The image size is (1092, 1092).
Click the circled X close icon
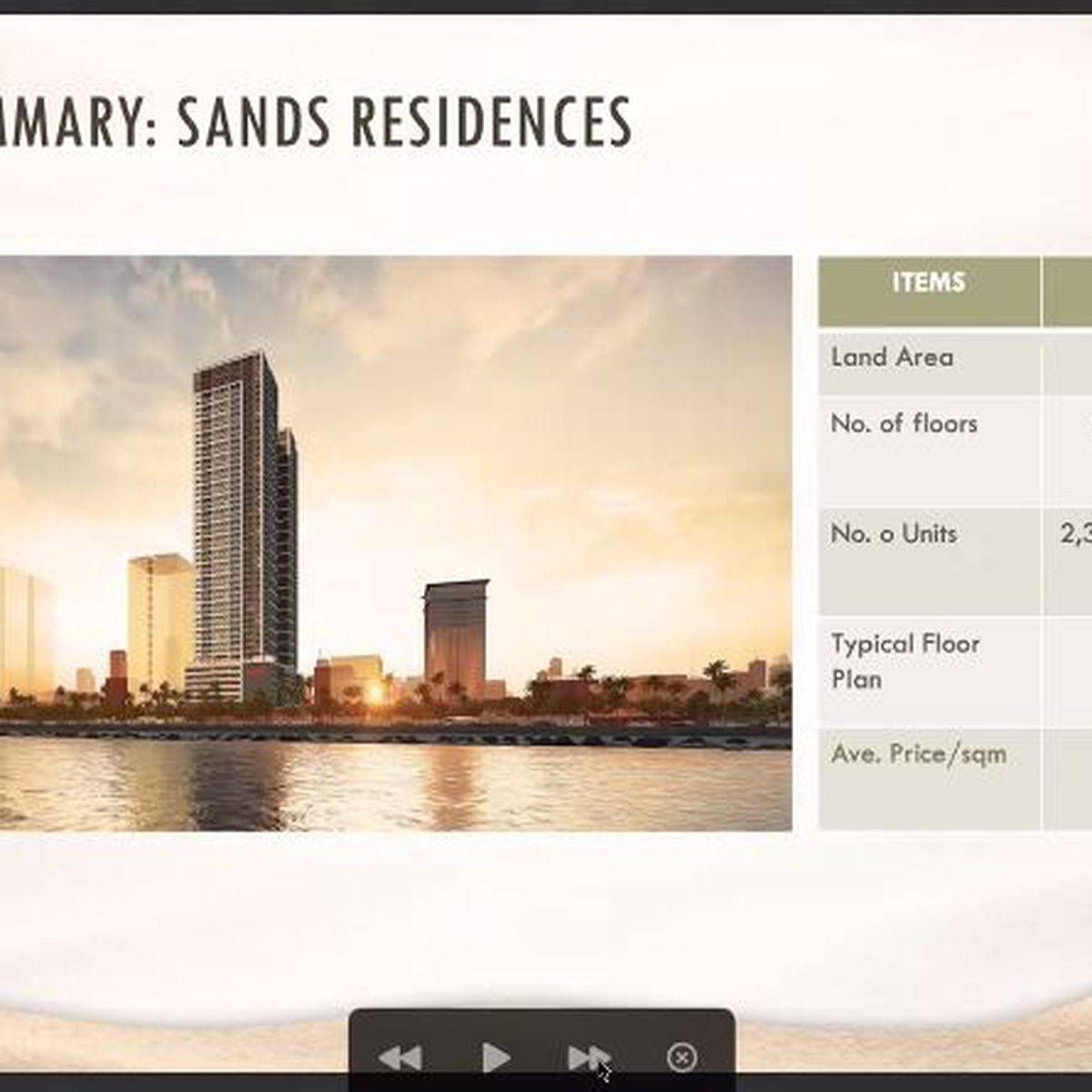[x=680, y=1057]
